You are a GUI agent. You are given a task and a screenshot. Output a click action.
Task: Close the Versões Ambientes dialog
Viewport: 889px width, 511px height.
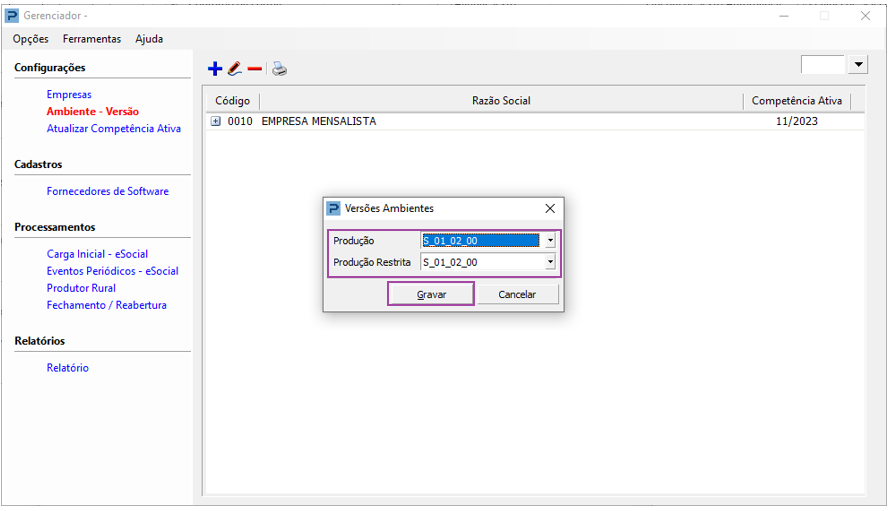pyautogui.click(x=550, y=208)
